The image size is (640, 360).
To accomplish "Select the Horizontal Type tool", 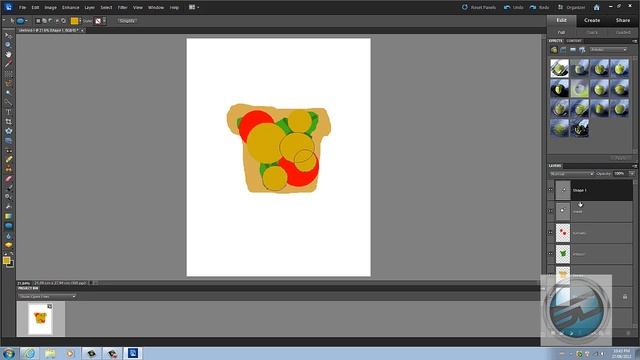I will click(x=8, y=112).
